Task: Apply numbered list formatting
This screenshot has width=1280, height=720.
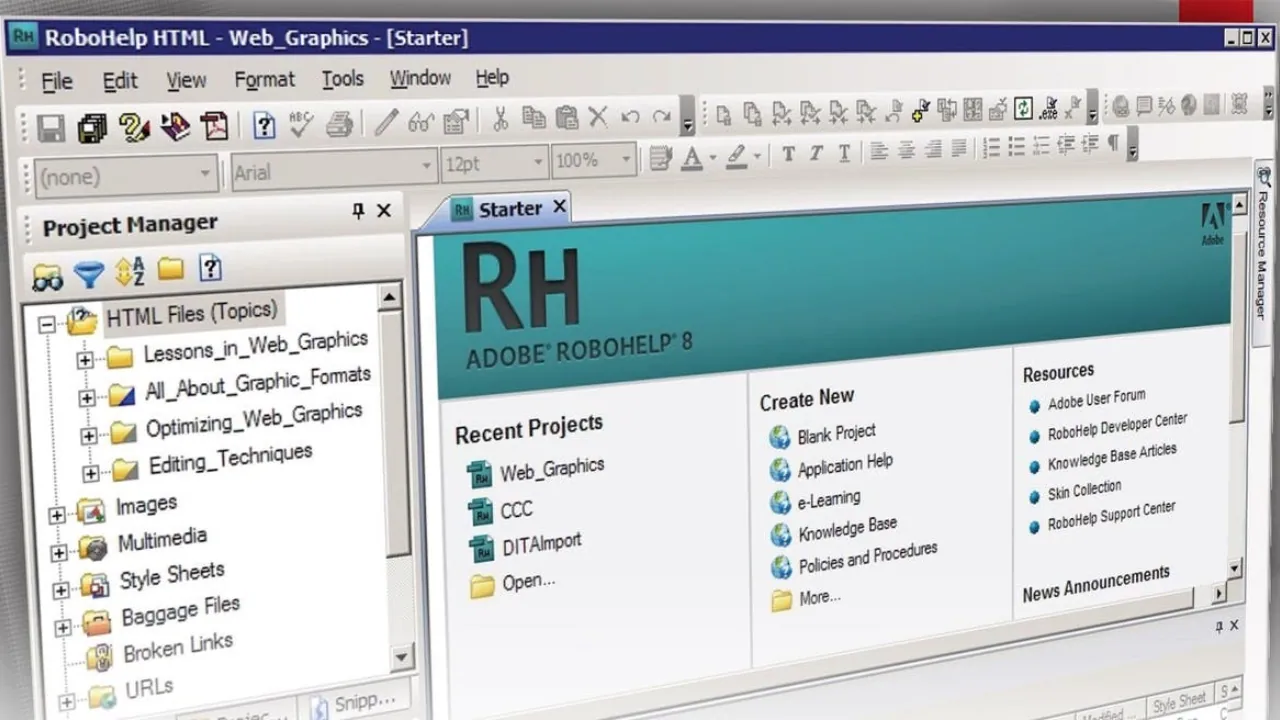Action: click(992, 148)
